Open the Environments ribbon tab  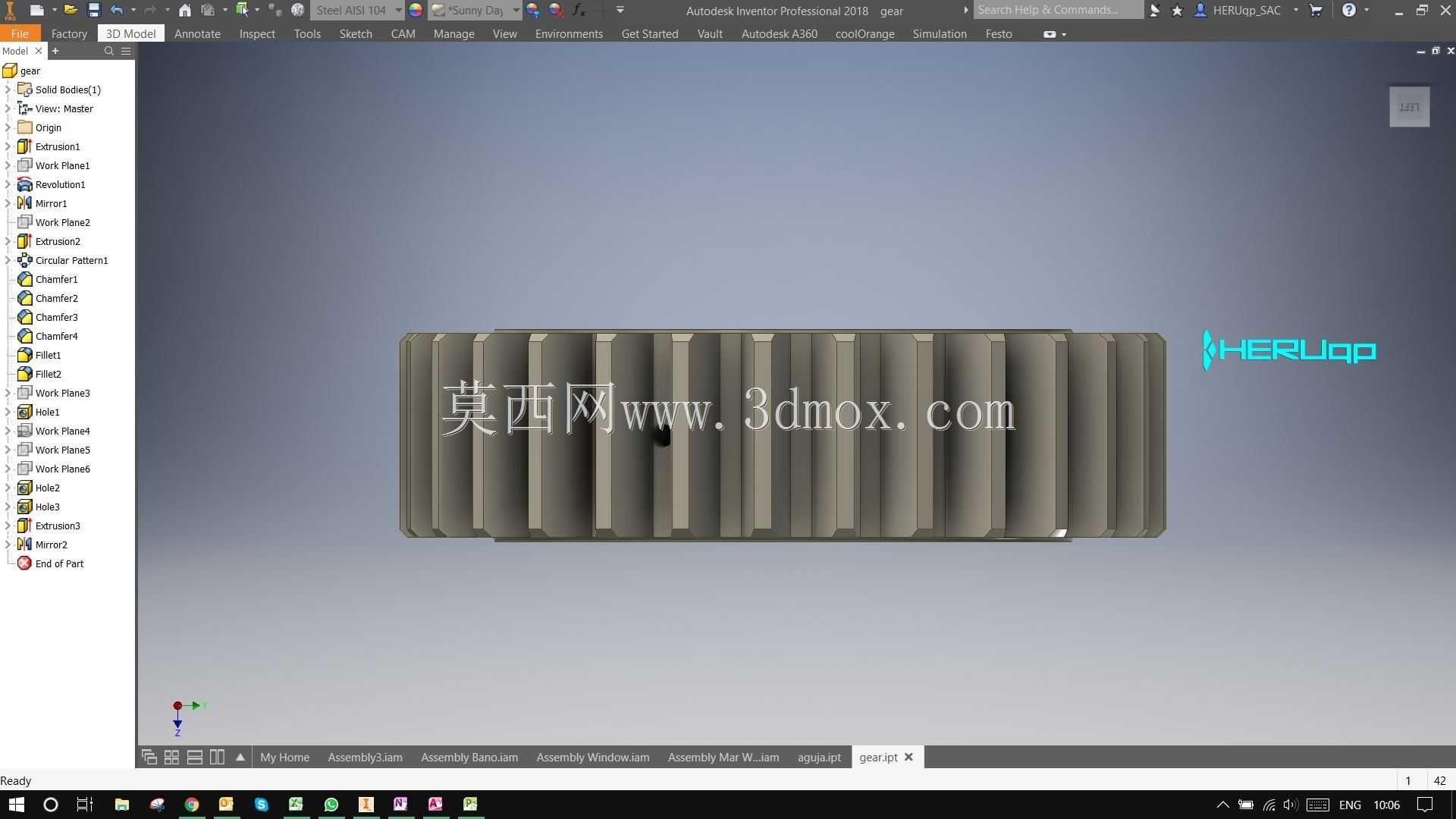pos(569,33)
